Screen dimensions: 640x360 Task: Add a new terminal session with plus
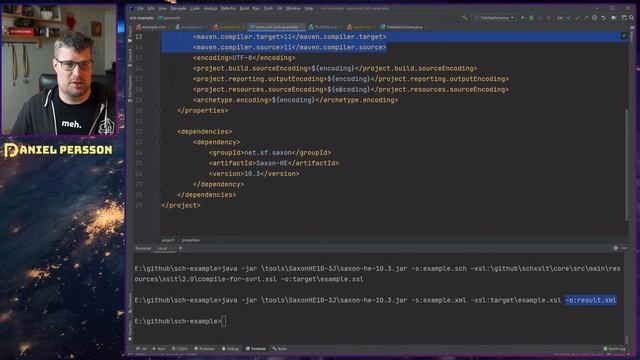[x=180, y=248]
